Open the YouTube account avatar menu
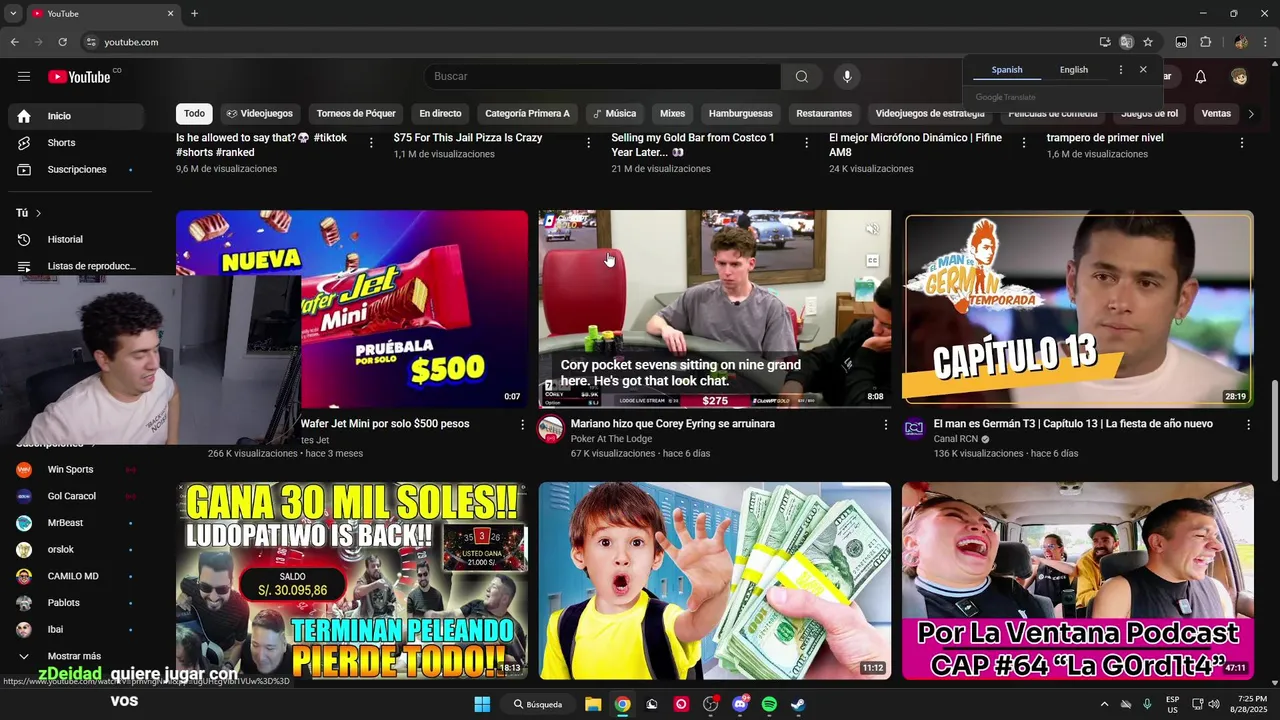Viewport: 1280px width, 720px height. [1239, 77]
